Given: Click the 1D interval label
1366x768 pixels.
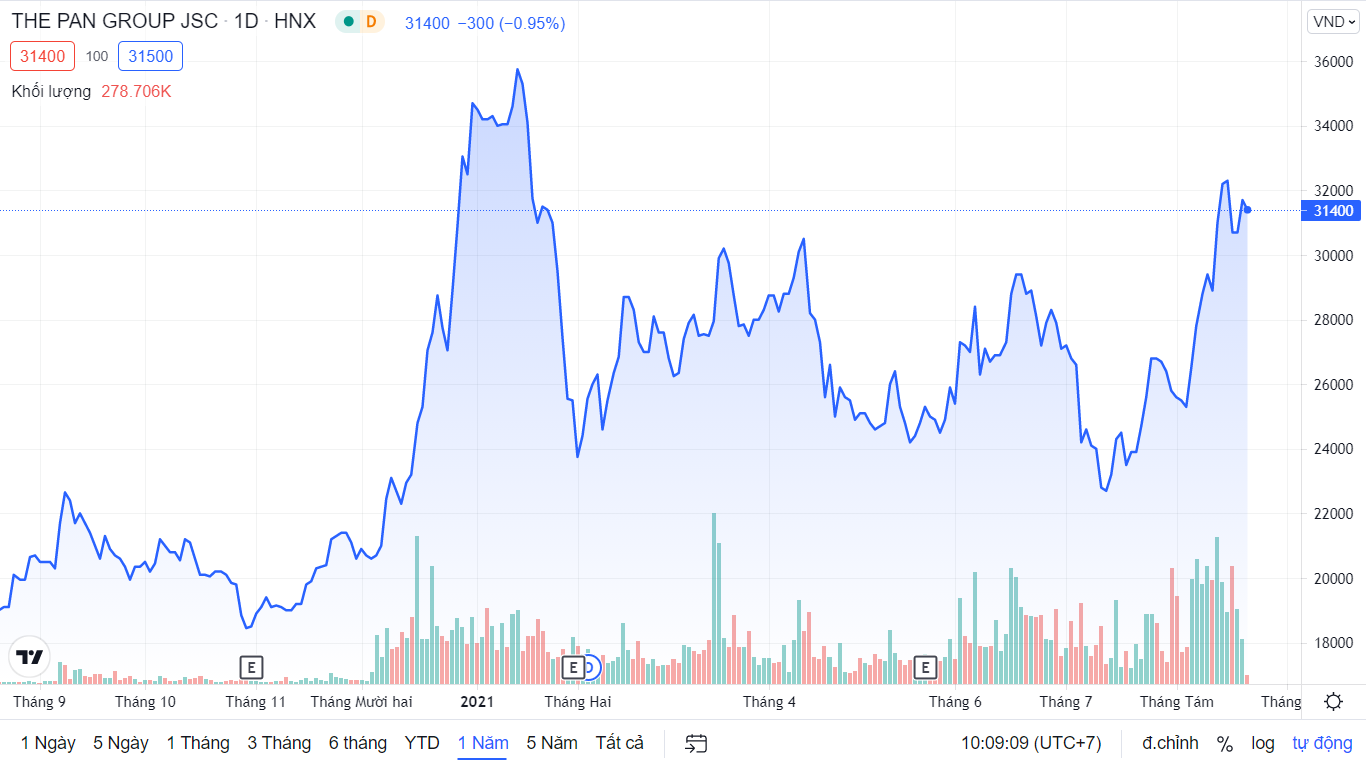Looking at the screenshot, I should pos(246,21).
